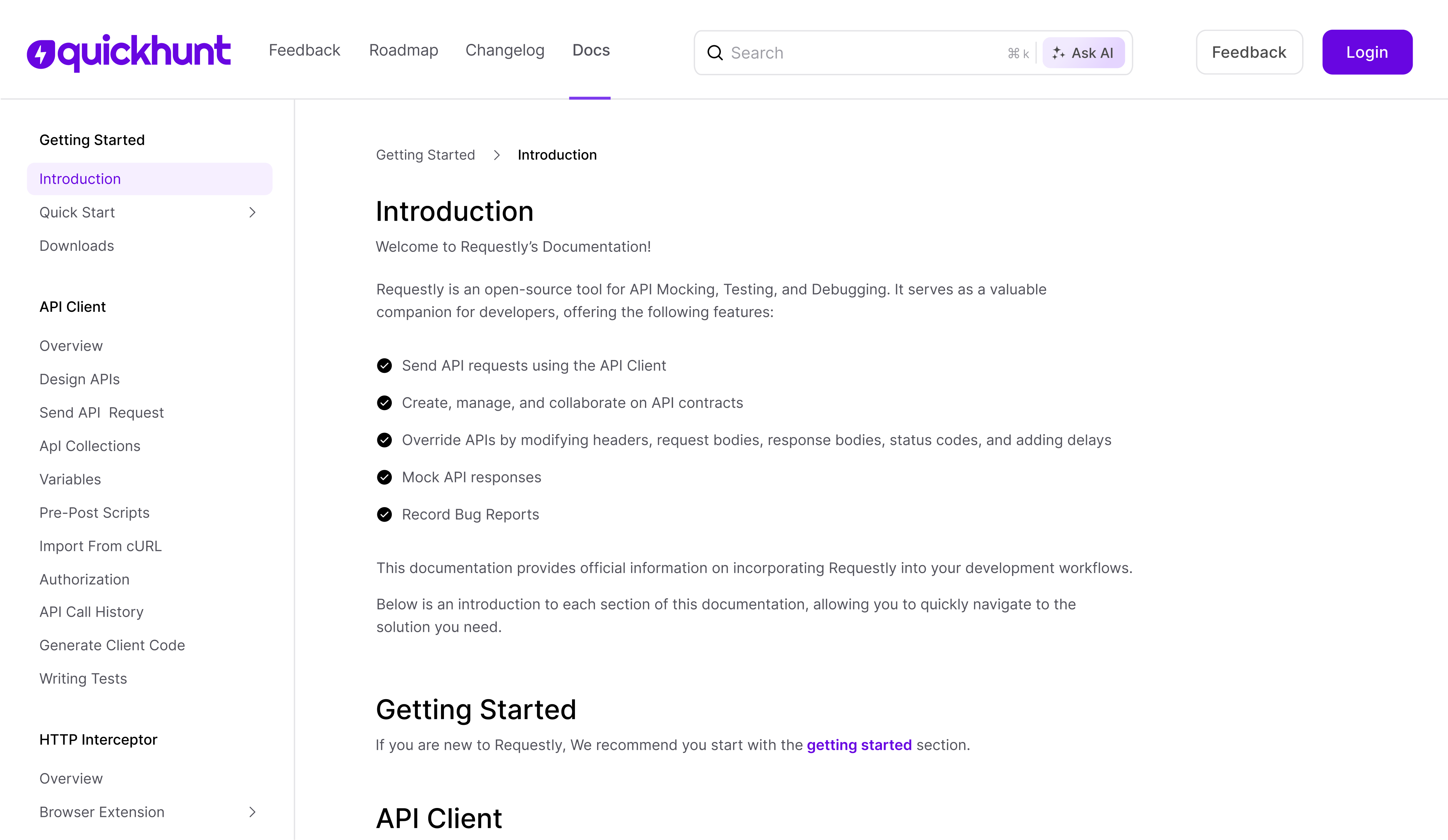Click the Ask AI sparkle icon
The image size is (1448, 840).
click(1059, 53)
